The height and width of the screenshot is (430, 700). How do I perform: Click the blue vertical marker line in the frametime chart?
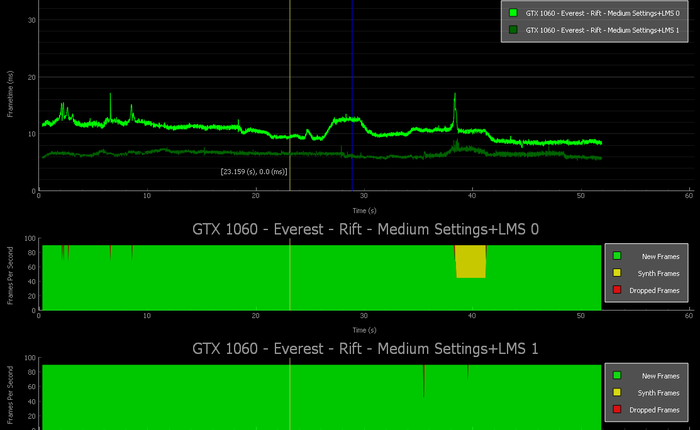coord(352,95)
